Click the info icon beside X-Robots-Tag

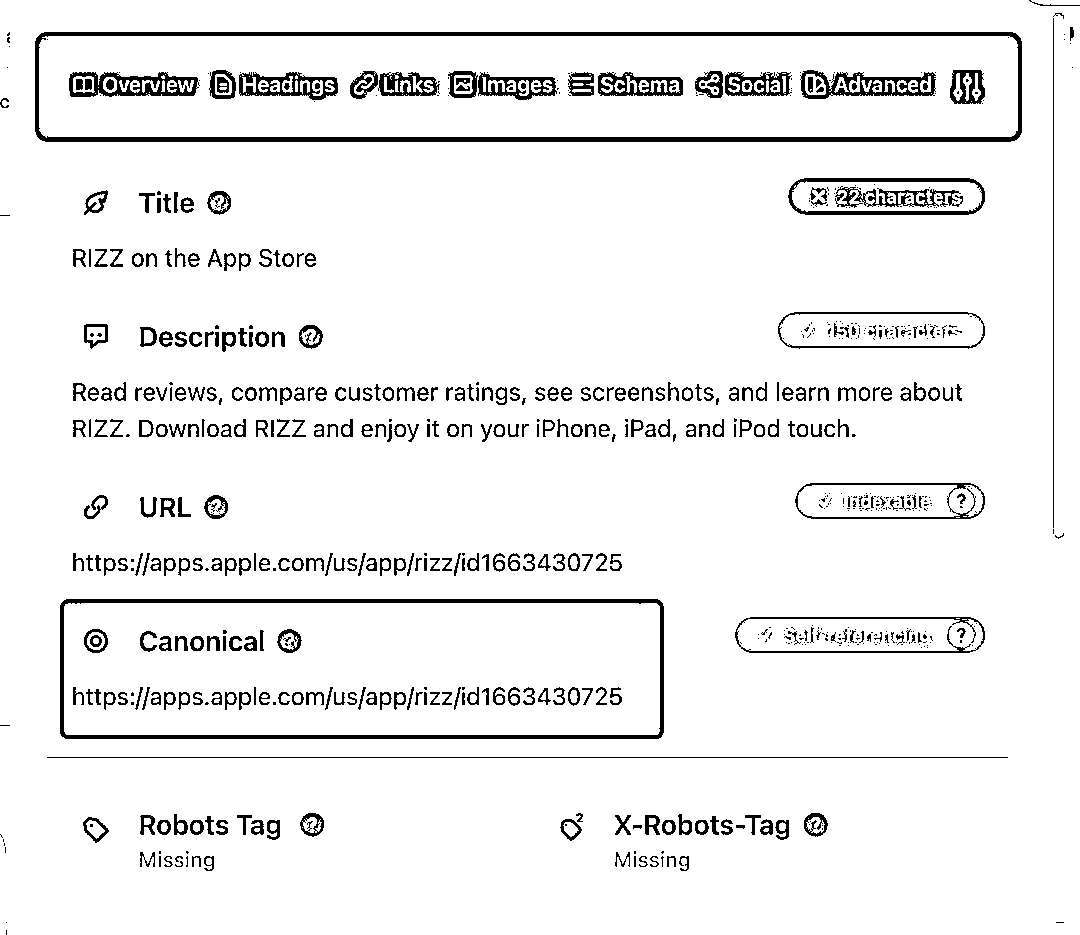(816, 825)
